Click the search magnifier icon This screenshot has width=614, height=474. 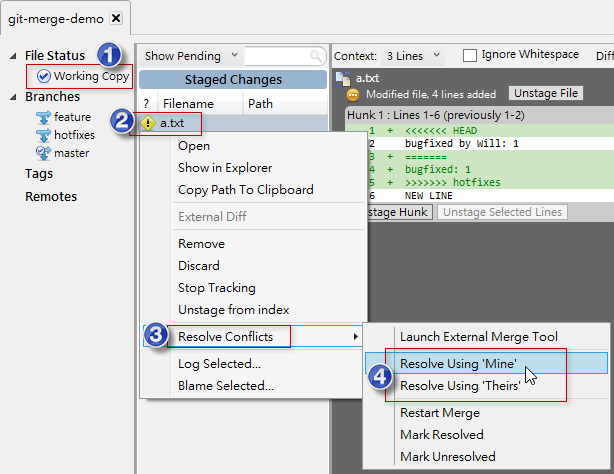[316, 56]
